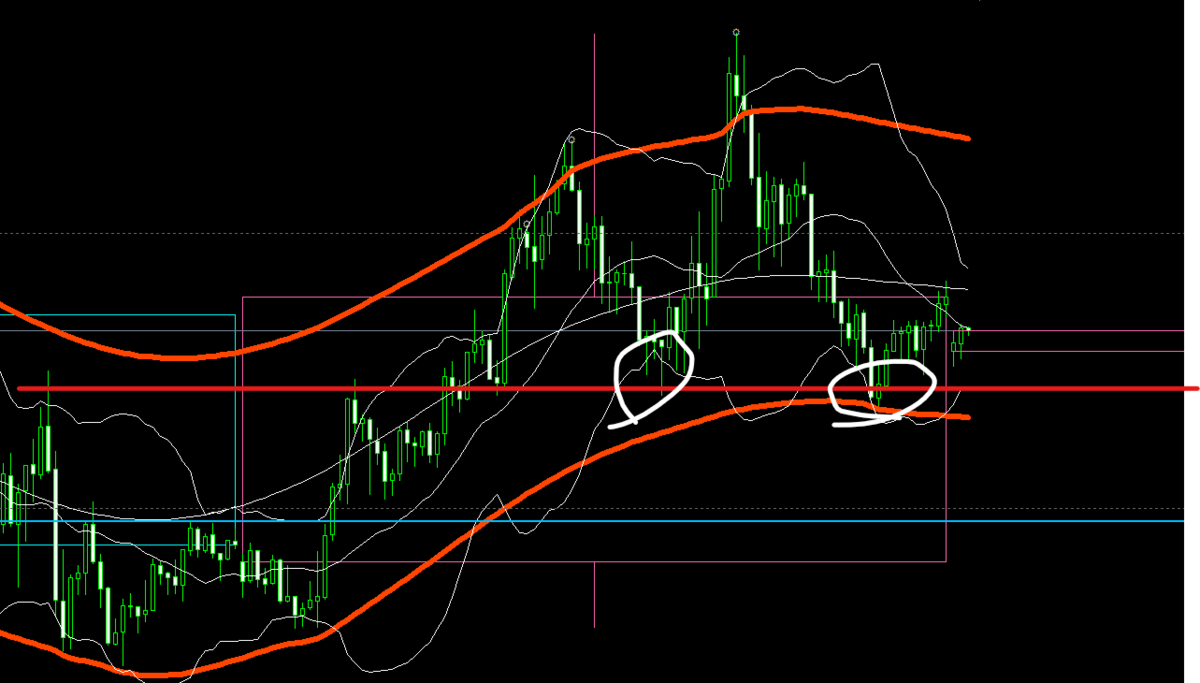
Task: Click the left hand-drawn white circle annotation
Action: (x=654, y=378)
